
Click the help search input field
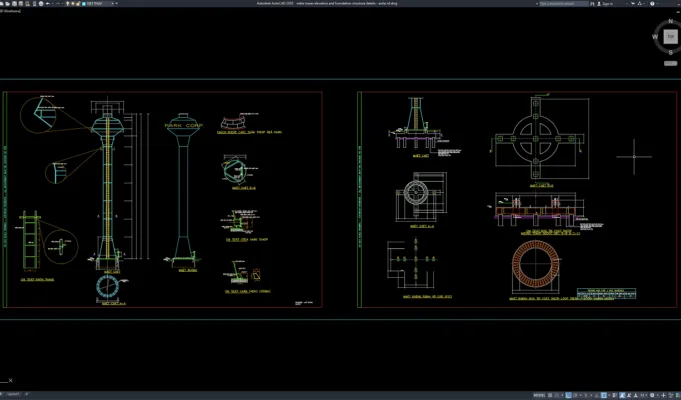point(564,3)
